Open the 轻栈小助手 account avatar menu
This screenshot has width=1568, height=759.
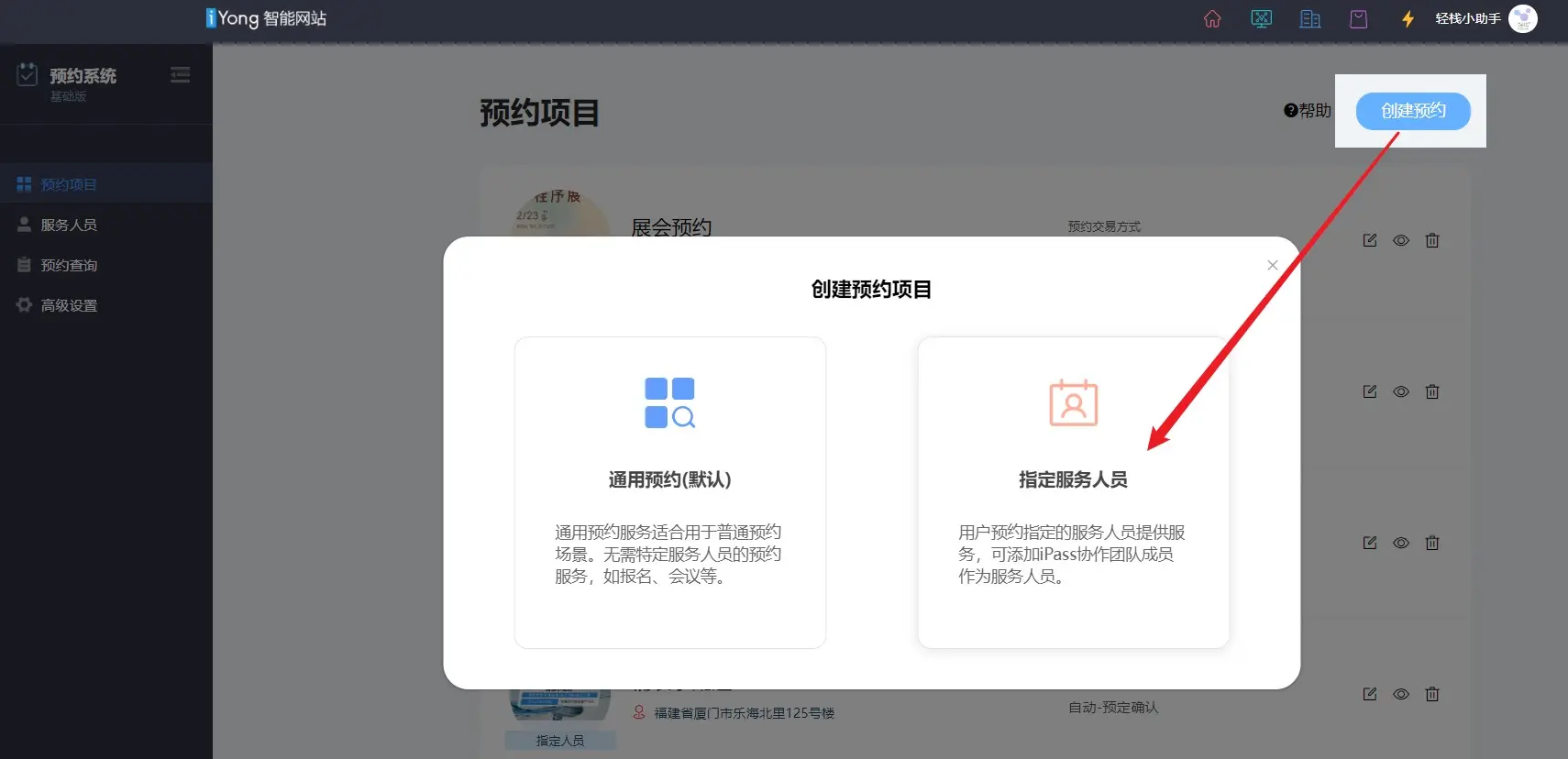1523,19
